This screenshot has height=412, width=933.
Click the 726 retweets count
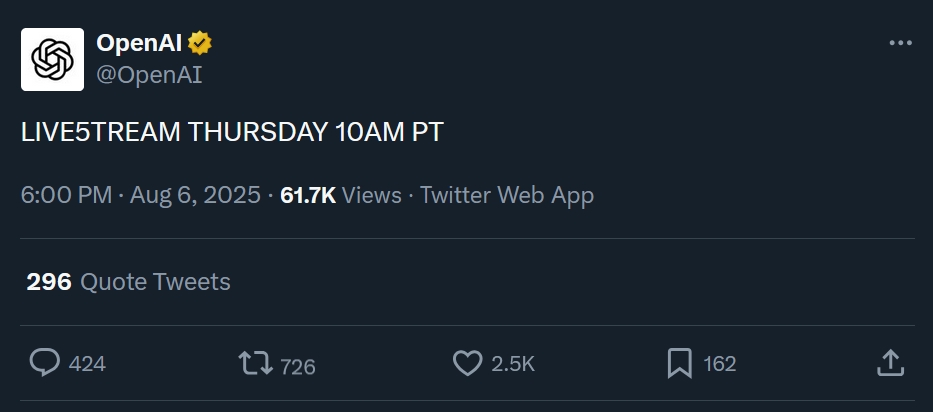(x=298, y=366)
